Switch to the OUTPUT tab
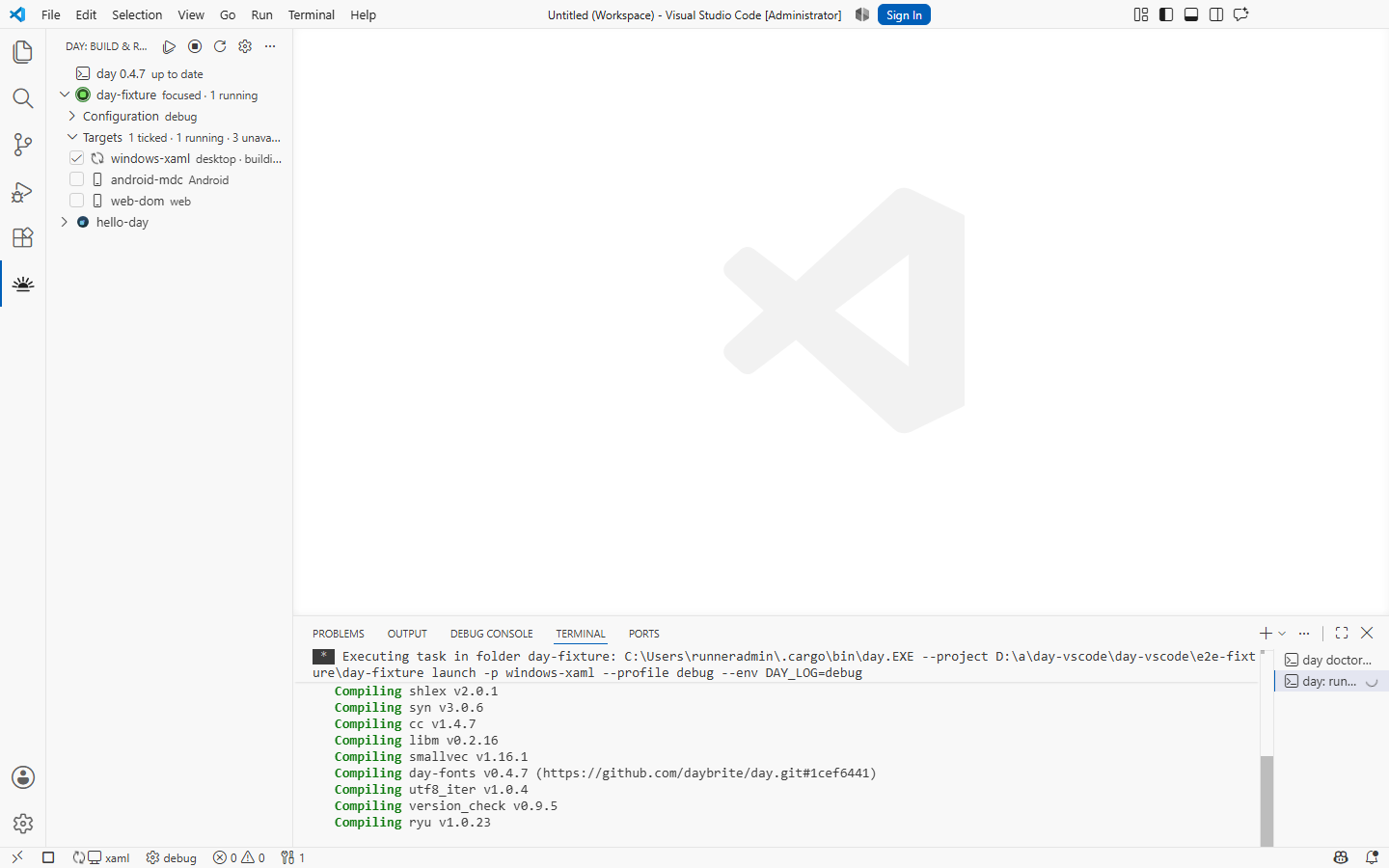 [x=407, y=634]
